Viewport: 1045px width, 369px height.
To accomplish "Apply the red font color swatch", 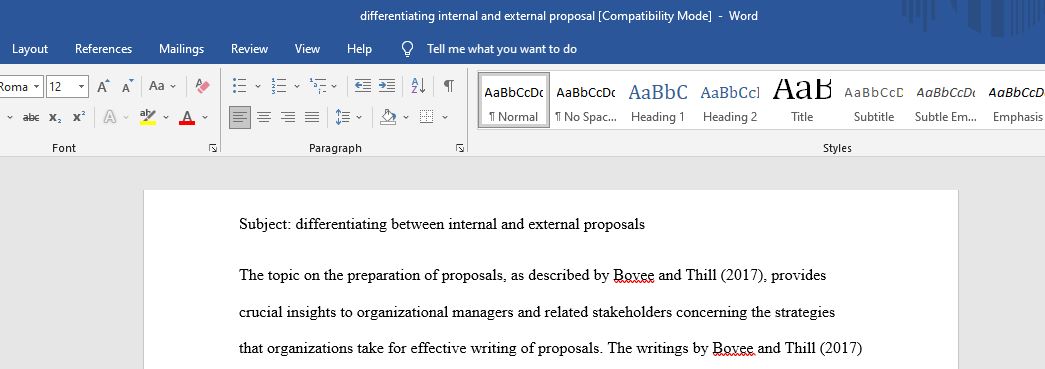I will 187,118.
